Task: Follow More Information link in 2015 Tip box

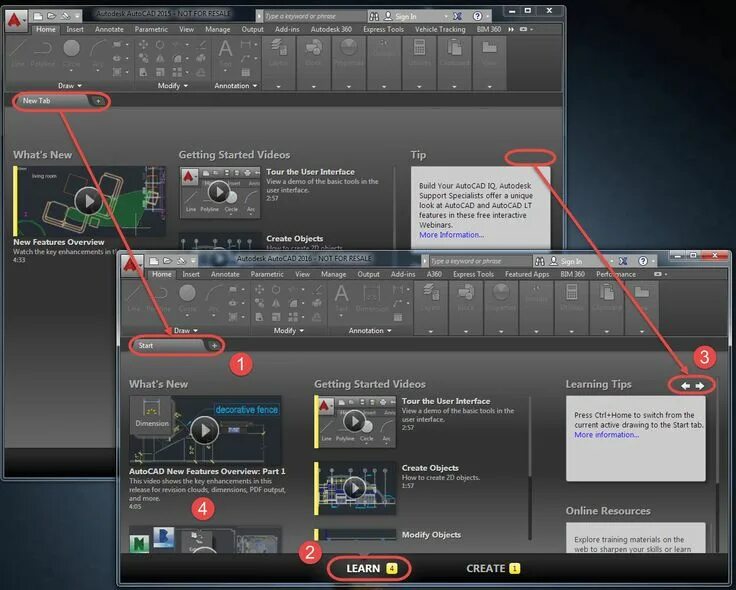Action: click(x=452, y=235)
